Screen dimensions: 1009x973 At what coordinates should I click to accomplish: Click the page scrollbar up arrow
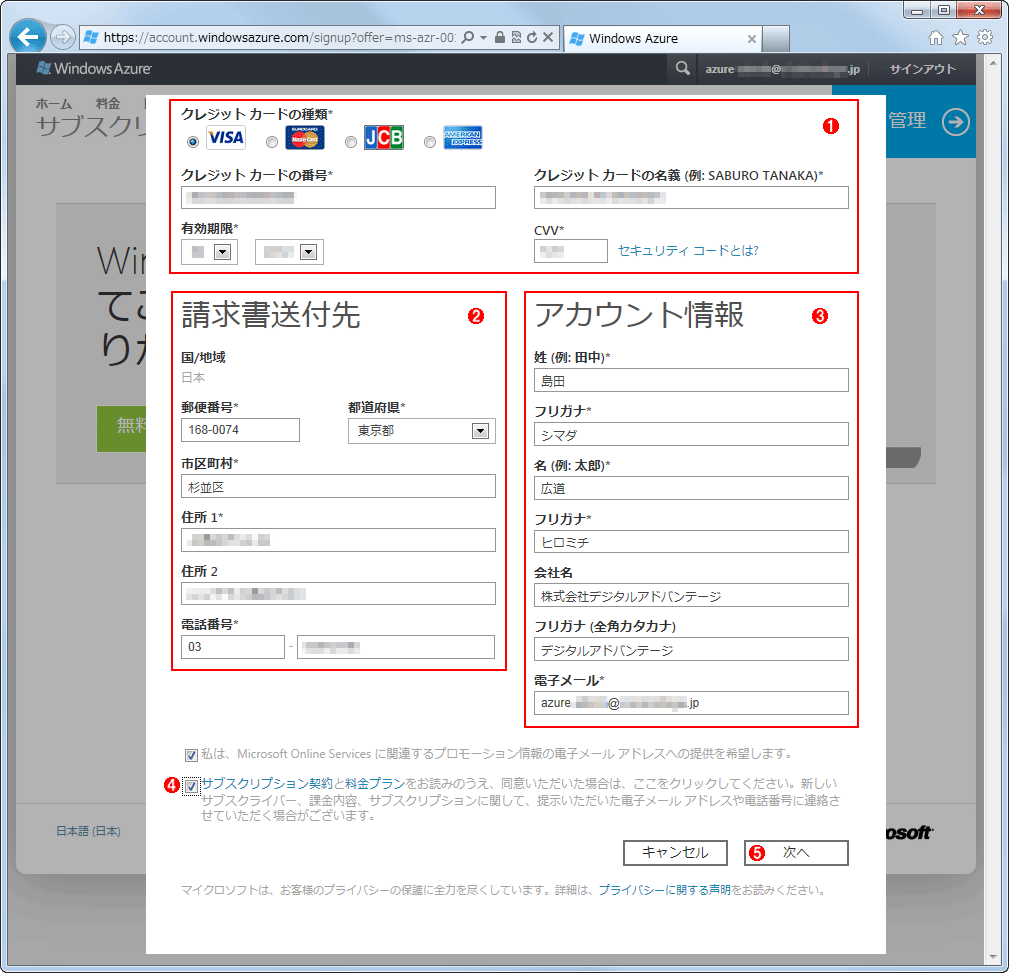[x=993, y=62]
